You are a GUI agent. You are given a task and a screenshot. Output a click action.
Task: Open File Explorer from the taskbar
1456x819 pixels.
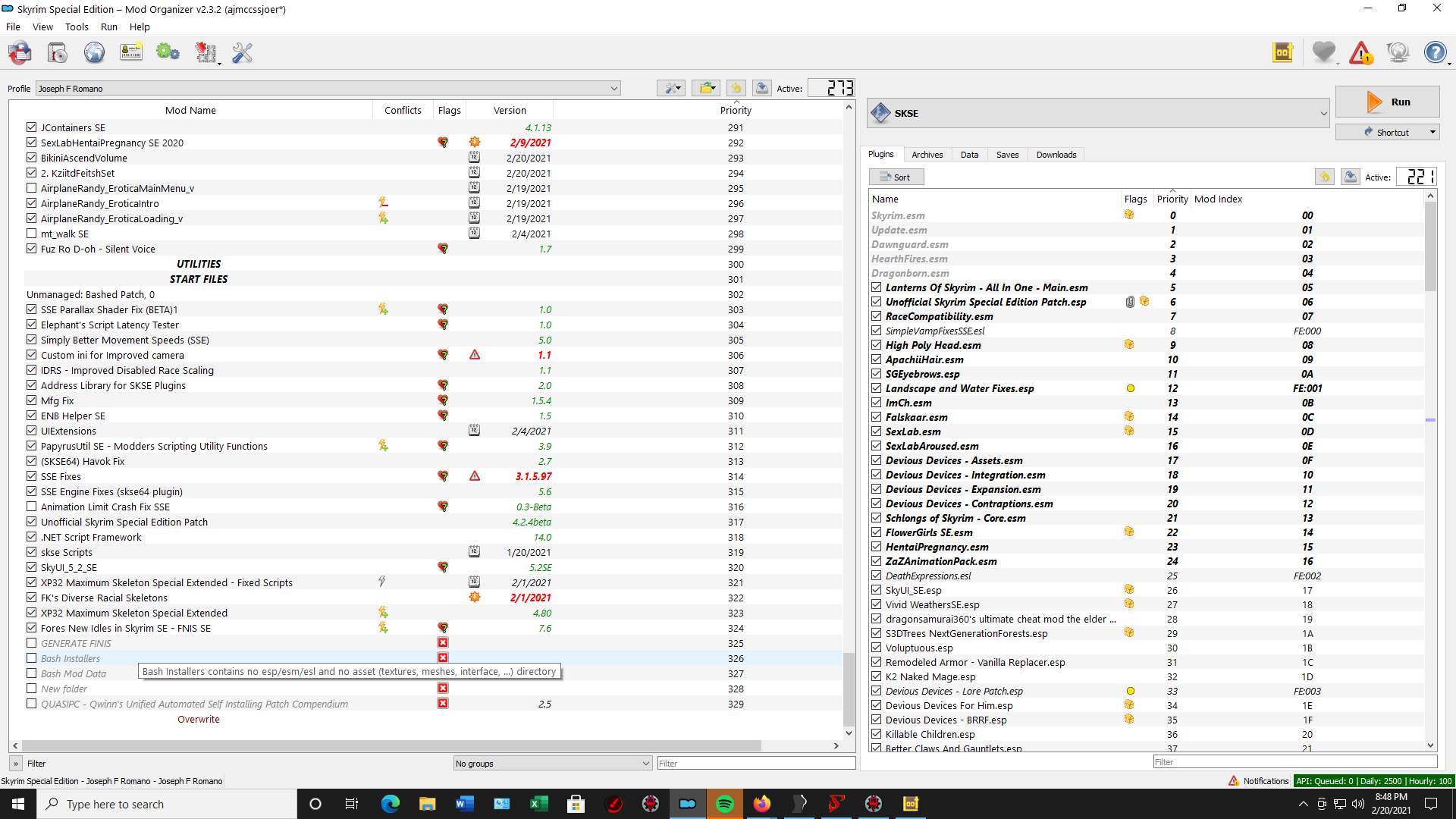[x=427, y=804]
